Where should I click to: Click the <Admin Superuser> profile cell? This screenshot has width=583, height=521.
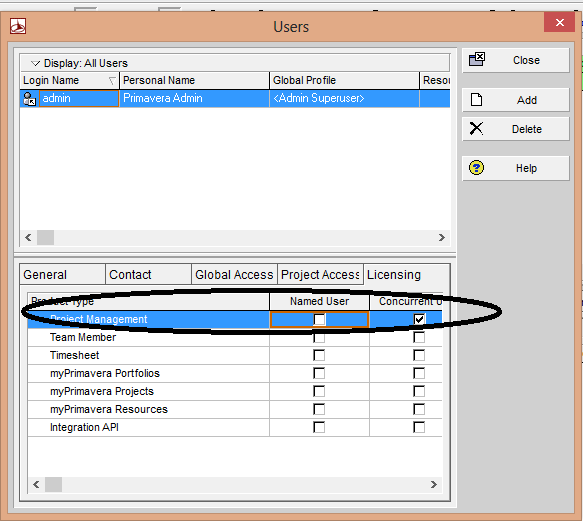point(344,99)
